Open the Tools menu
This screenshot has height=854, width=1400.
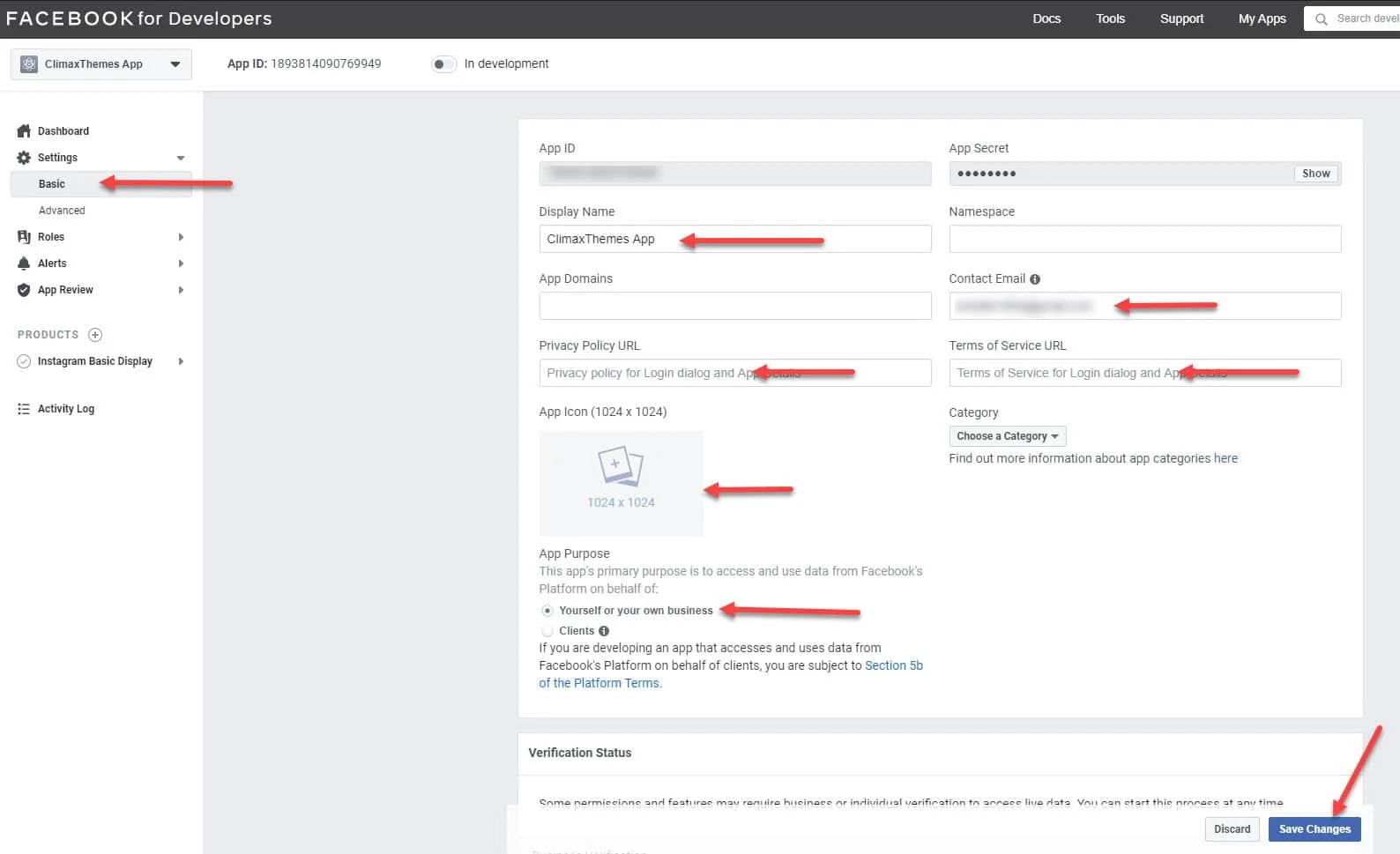coord(1111,19)
